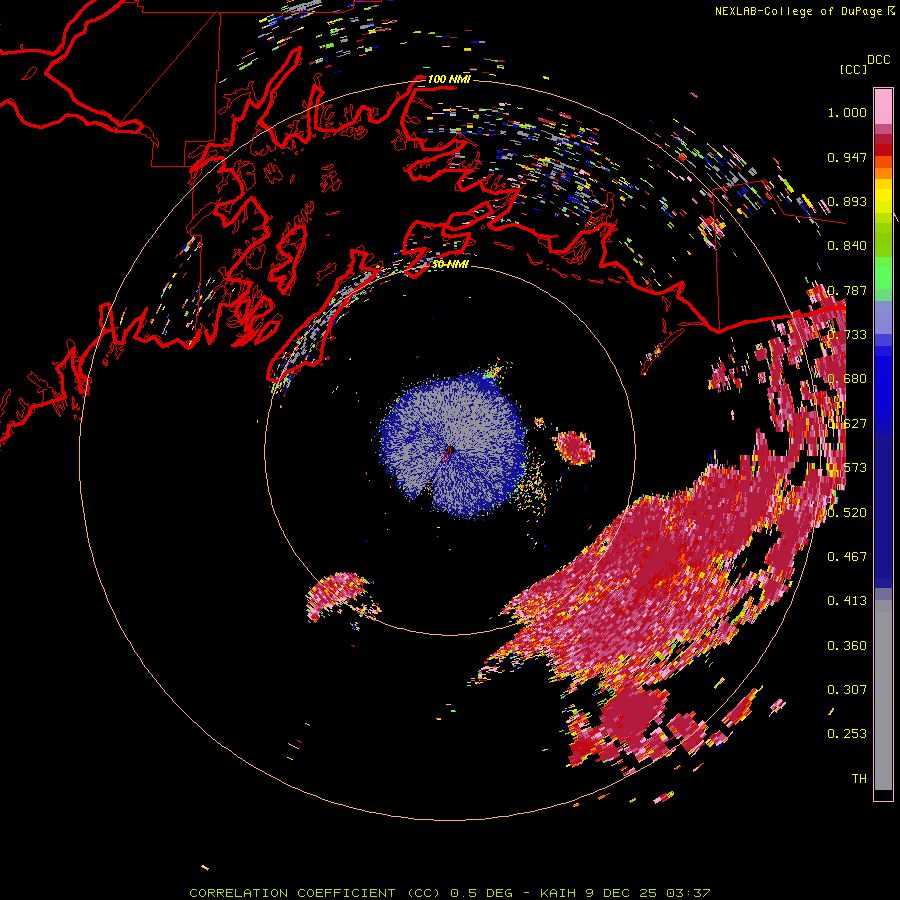This screenshot has height=900, width=900.
Task: Click the 1.000 value on color scale
Action: coord(847,112)
